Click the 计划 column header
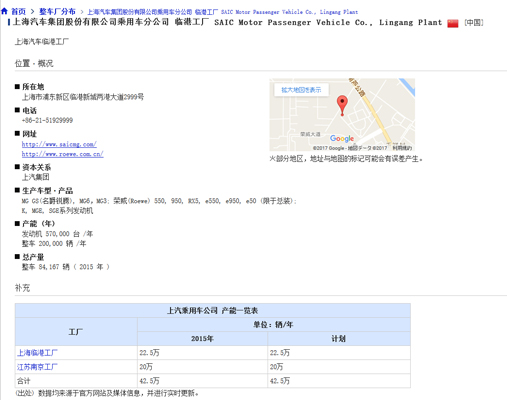Viewport: 507px width, 400px height. pos(339,339)
